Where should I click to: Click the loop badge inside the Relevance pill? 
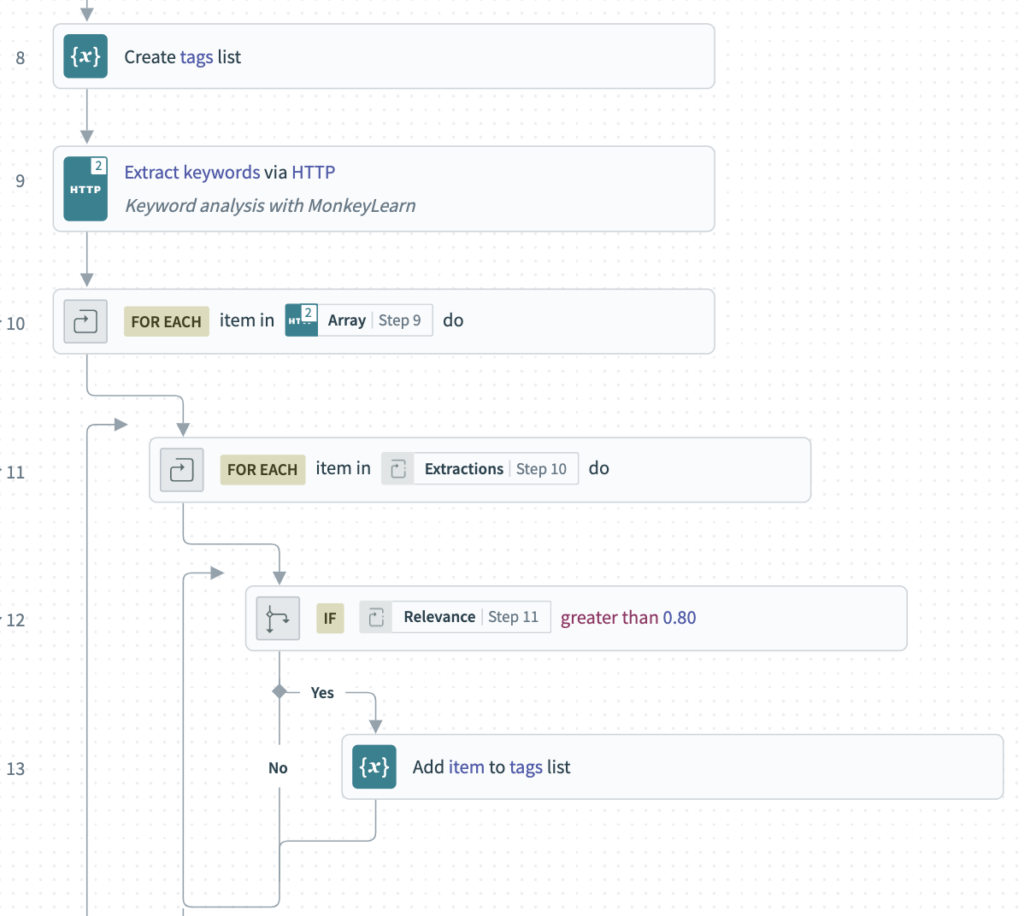(378, 617)
